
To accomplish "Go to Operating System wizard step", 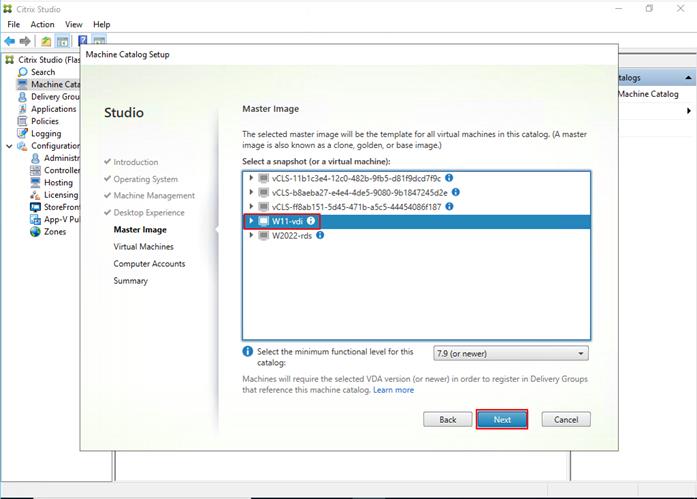I will (145, 179).
